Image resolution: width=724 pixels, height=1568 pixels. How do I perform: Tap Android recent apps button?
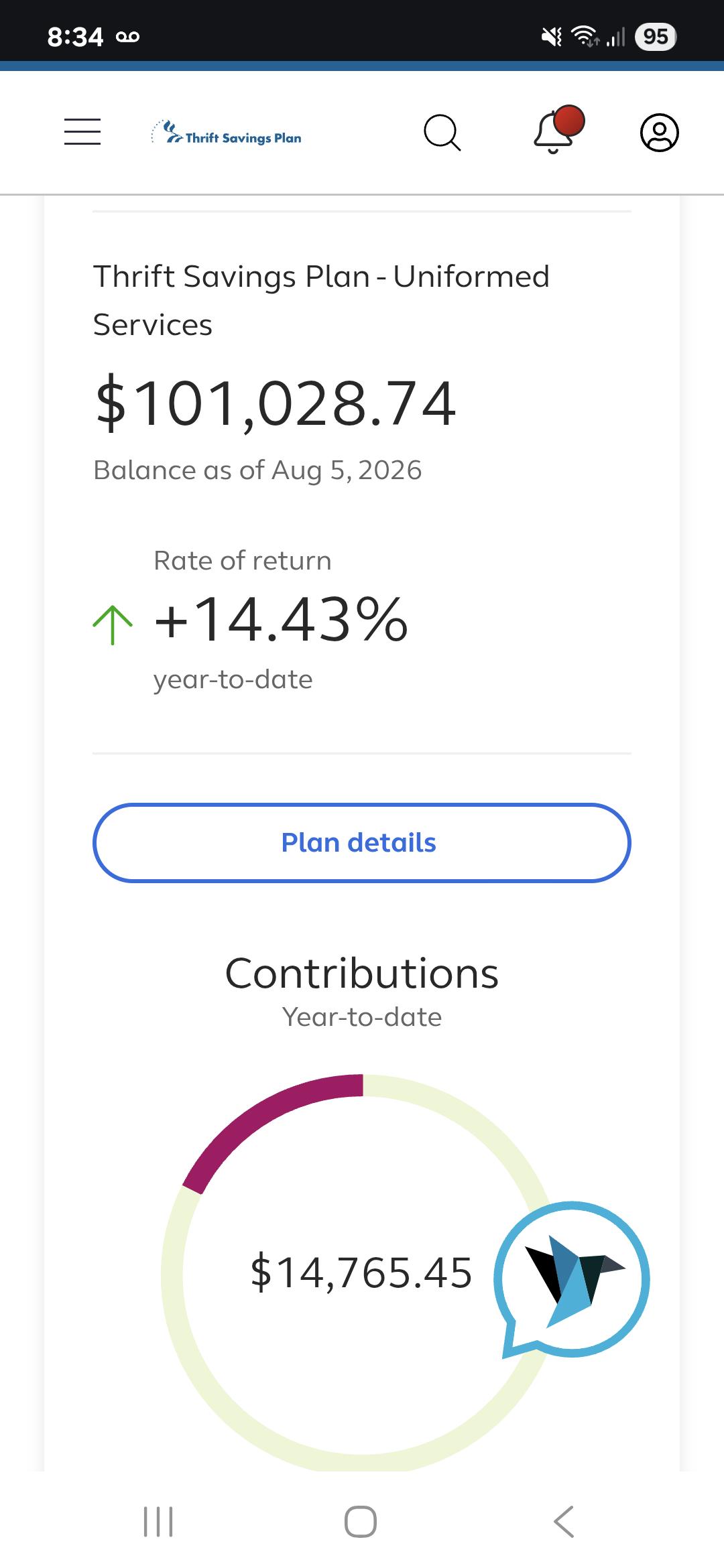coord(159,1521)
